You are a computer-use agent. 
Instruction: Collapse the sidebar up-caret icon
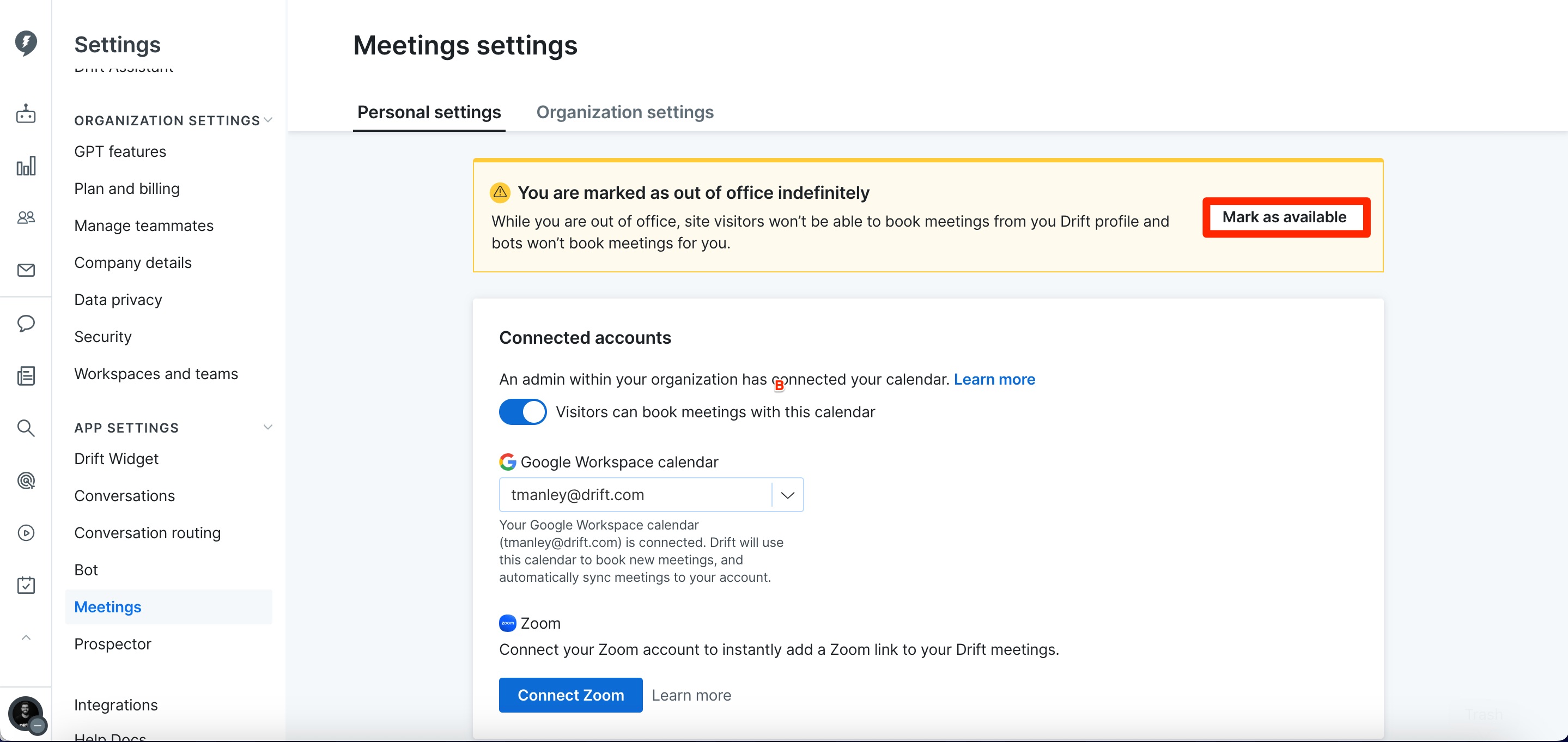[x=26, y=637]
